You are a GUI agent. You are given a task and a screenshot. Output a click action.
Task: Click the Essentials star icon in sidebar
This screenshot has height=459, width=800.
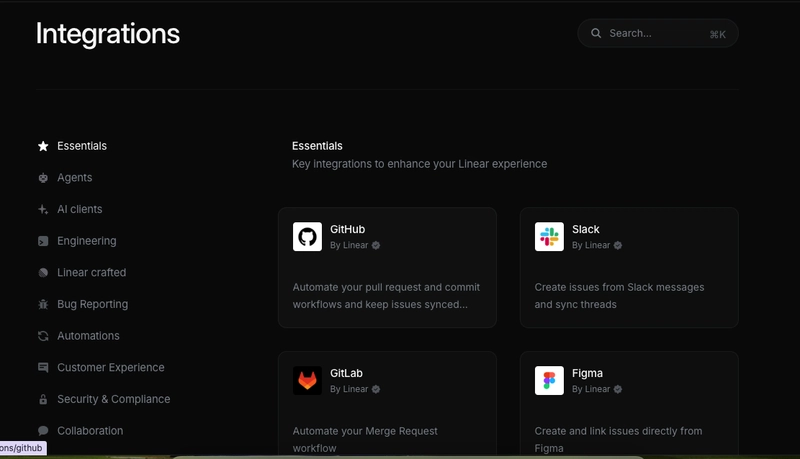click(43, 146)
